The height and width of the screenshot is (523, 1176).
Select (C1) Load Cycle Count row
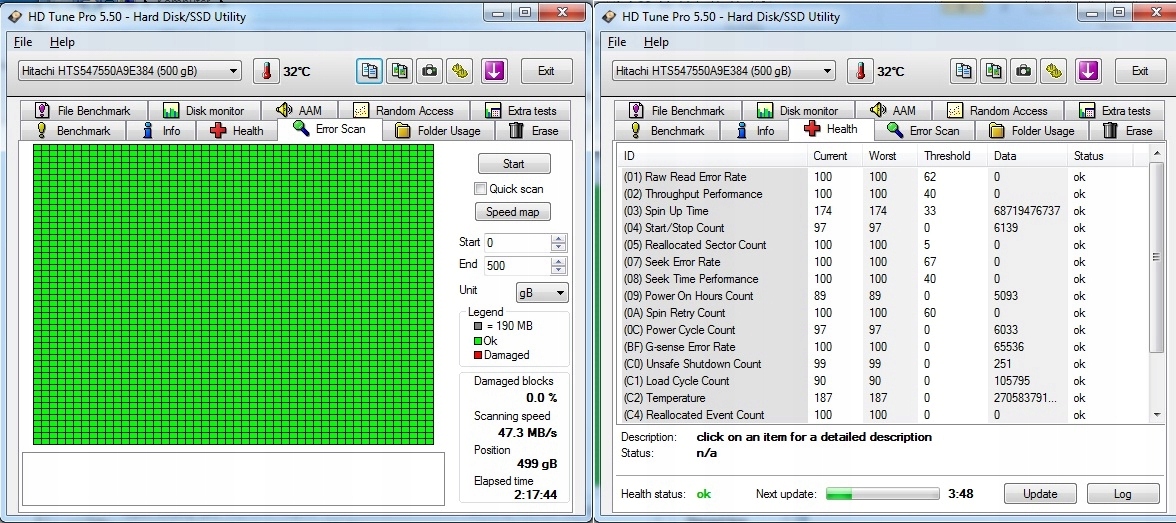(x=883, y=380)
